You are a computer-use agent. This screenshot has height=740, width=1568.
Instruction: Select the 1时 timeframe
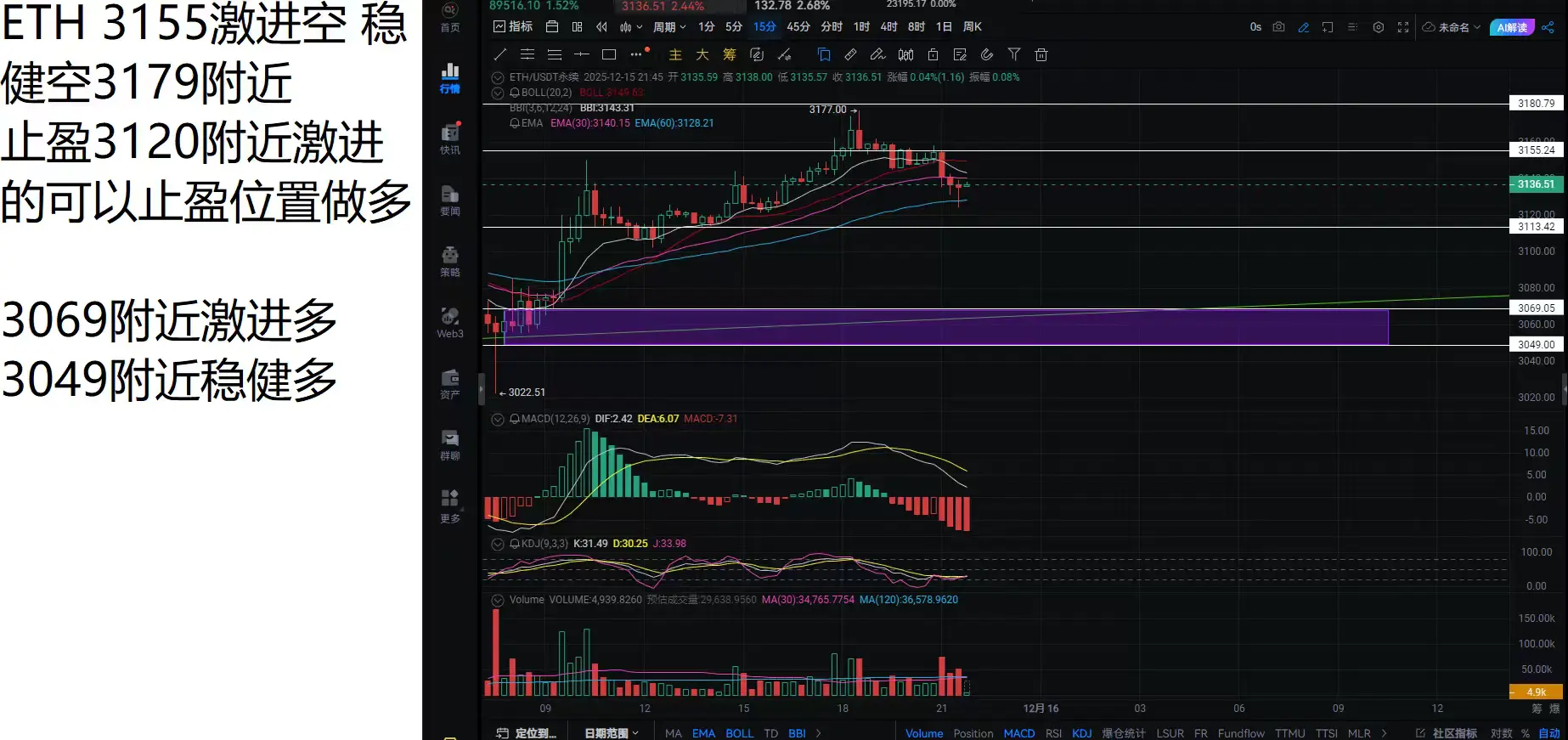pos(861,27)
